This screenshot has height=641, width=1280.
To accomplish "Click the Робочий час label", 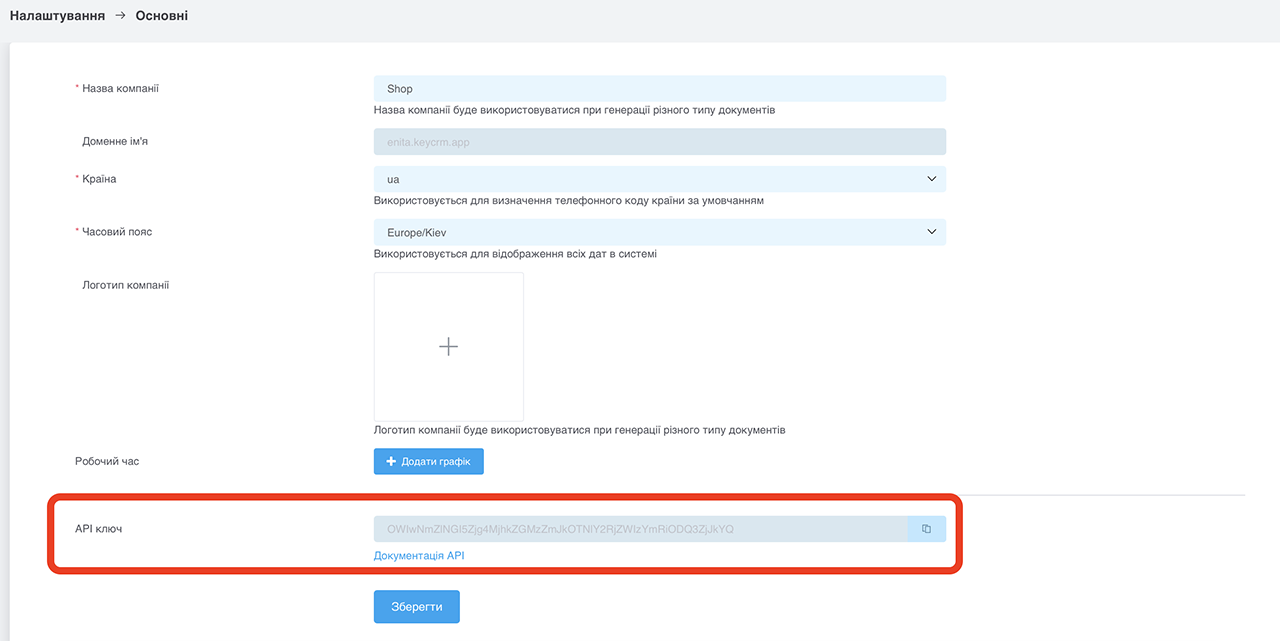I will tap(107, 462).
